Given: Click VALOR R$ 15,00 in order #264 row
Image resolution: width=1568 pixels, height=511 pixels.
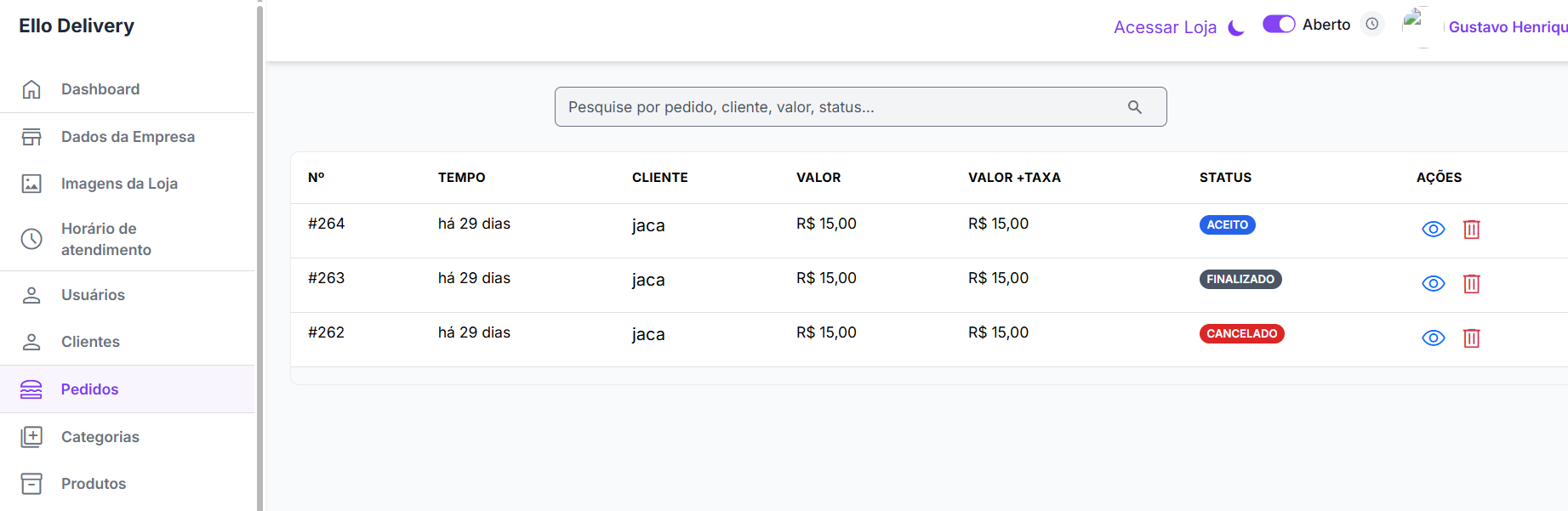Looking at the screenshot, I should (x=826, y=224).
